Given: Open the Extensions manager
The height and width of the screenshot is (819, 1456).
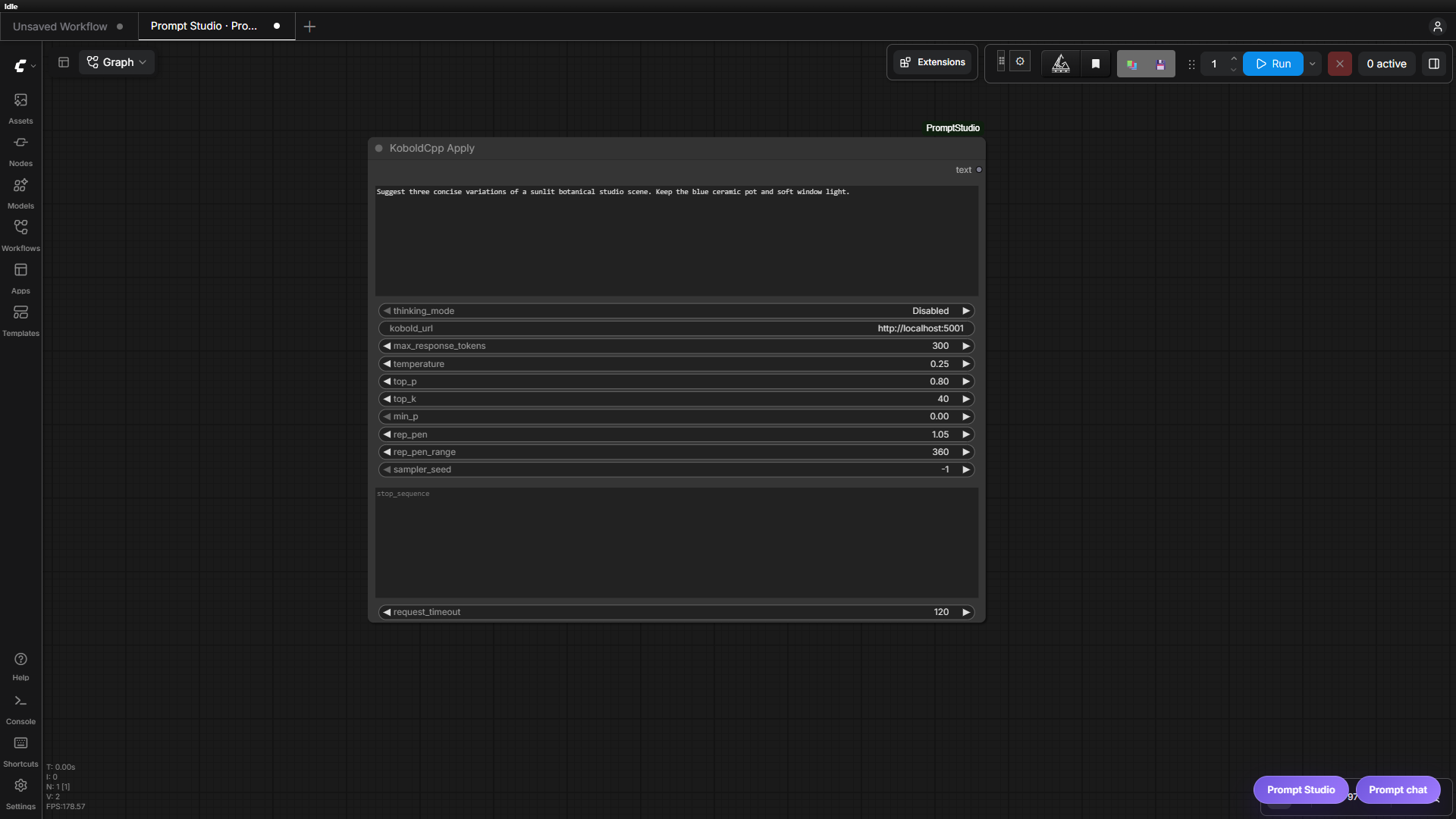Looking at the screenshot, I should pos(933,62).
